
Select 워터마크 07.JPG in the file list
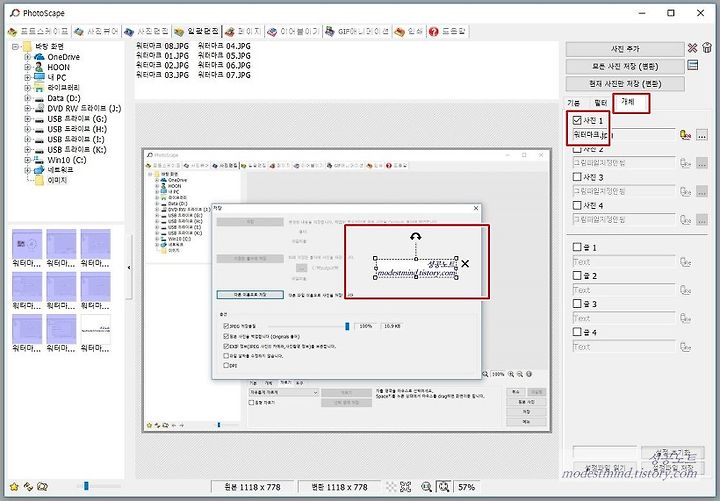click(224, 75)
